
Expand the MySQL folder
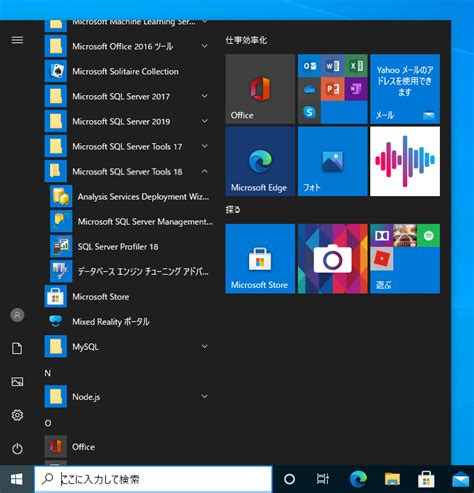pos(129,347)
